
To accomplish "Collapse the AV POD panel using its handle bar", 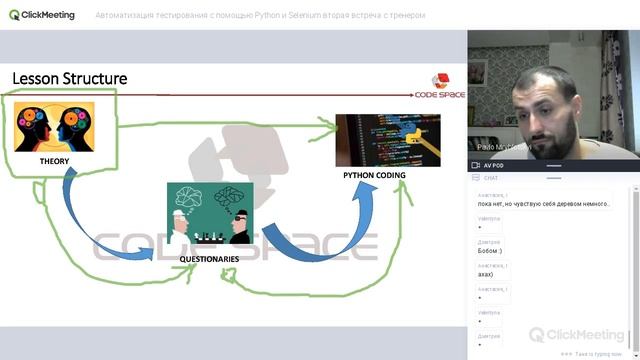I will click(554, 166).
